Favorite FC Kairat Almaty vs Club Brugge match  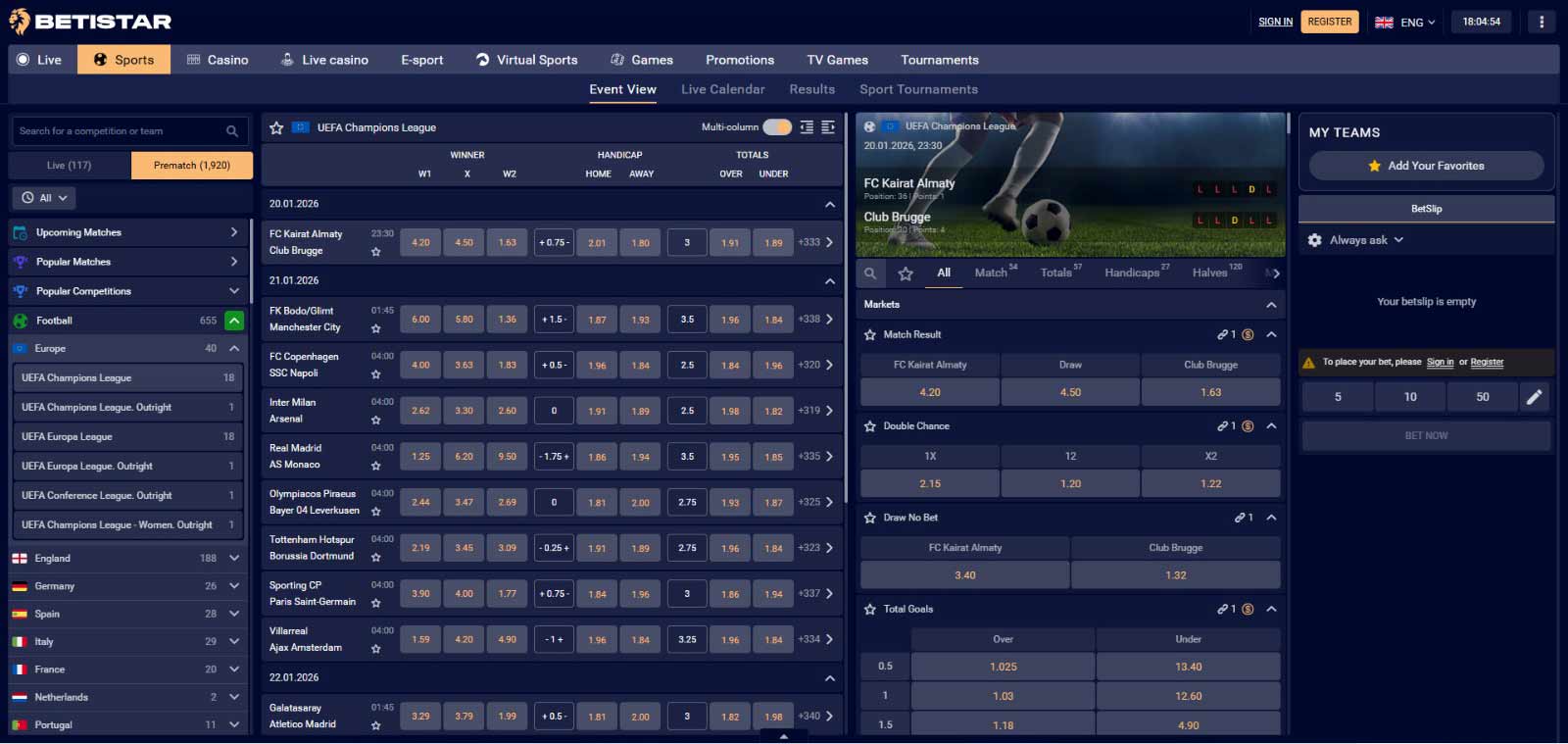pos(375,252)
